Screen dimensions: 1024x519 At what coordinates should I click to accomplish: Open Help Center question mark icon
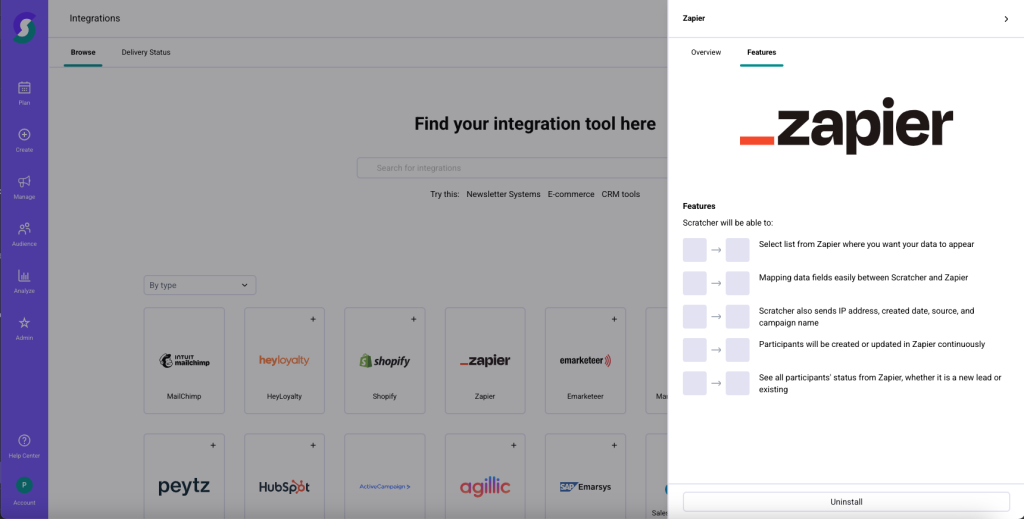click(24, 441)
